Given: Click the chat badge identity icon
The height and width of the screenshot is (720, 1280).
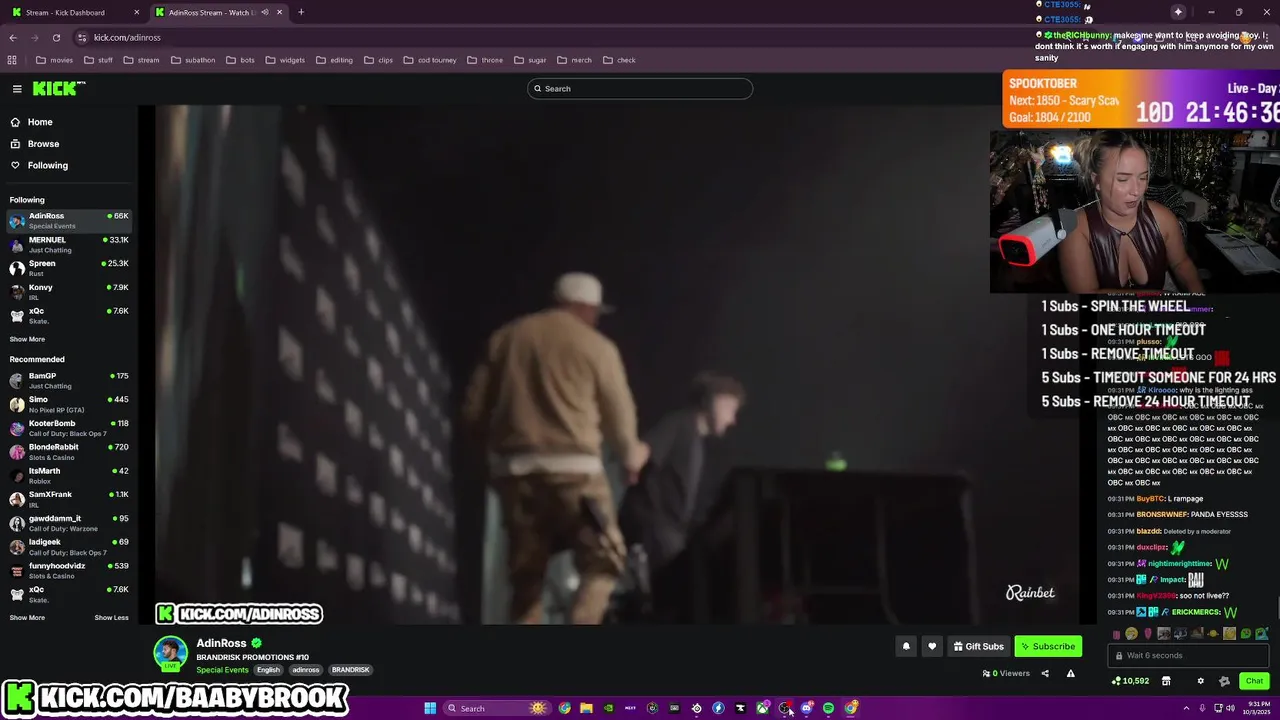Looking at the screenshot, I should coord(1224,681).
